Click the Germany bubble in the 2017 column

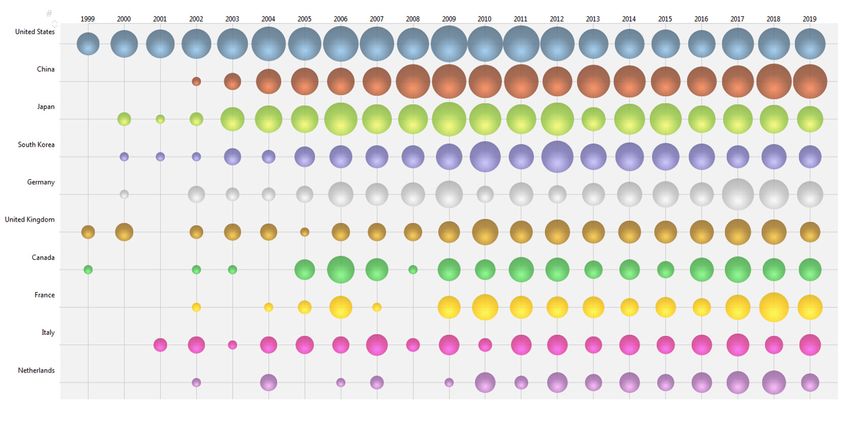tap(738, 194)
